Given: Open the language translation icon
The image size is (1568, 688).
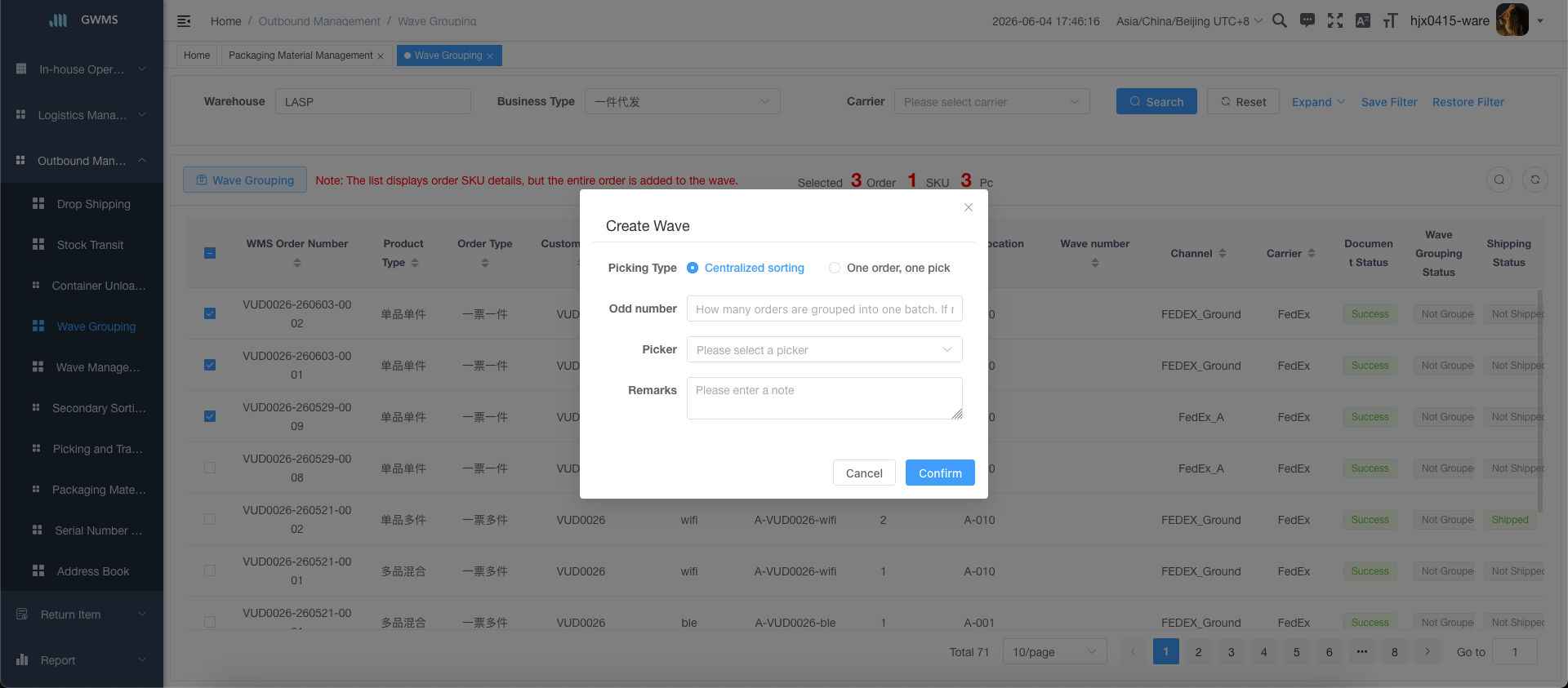Looking at the screenshot, I should pos(1363,20).
